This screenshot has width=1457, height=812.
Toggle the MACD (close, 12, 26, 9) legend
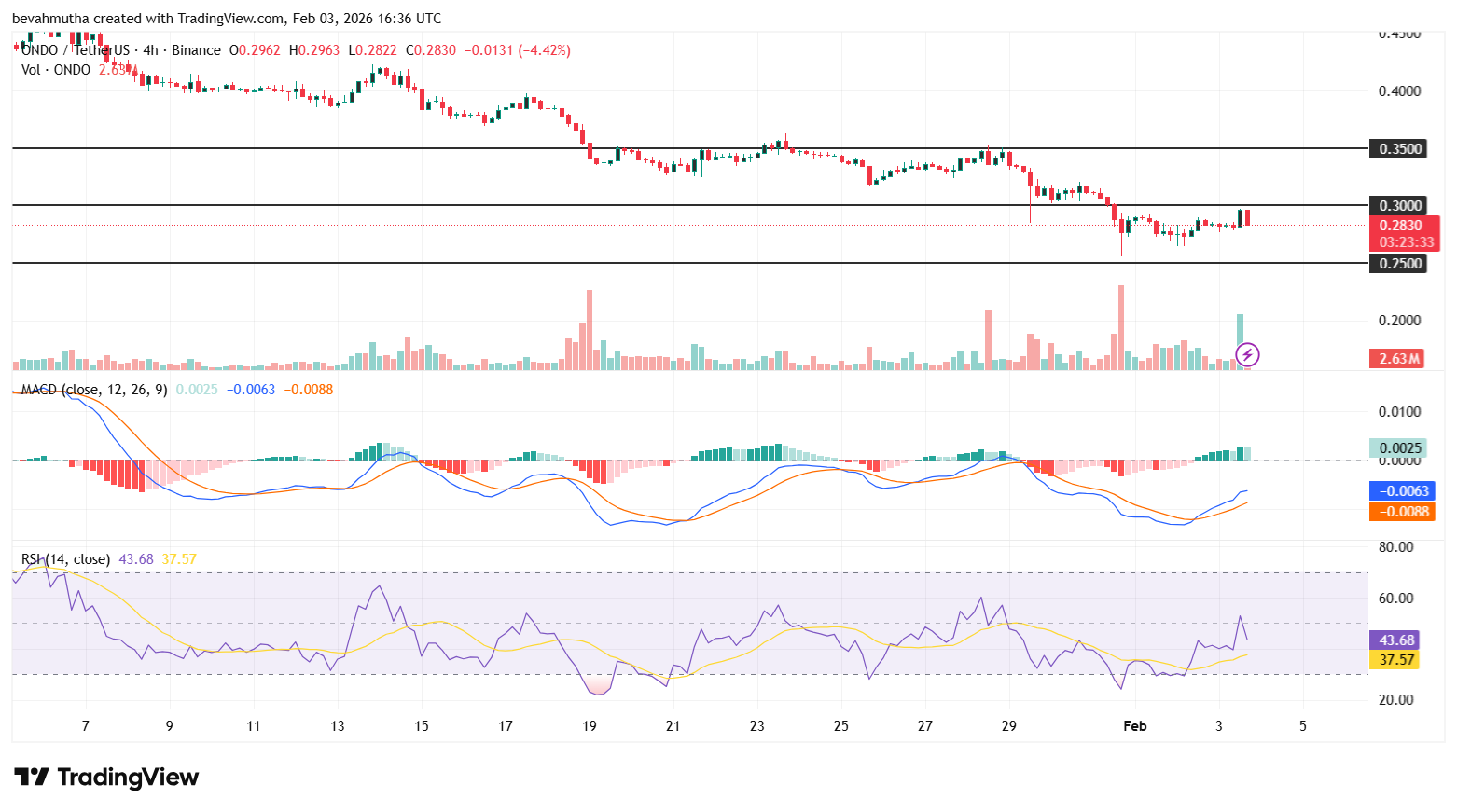(x=93, y=391)
